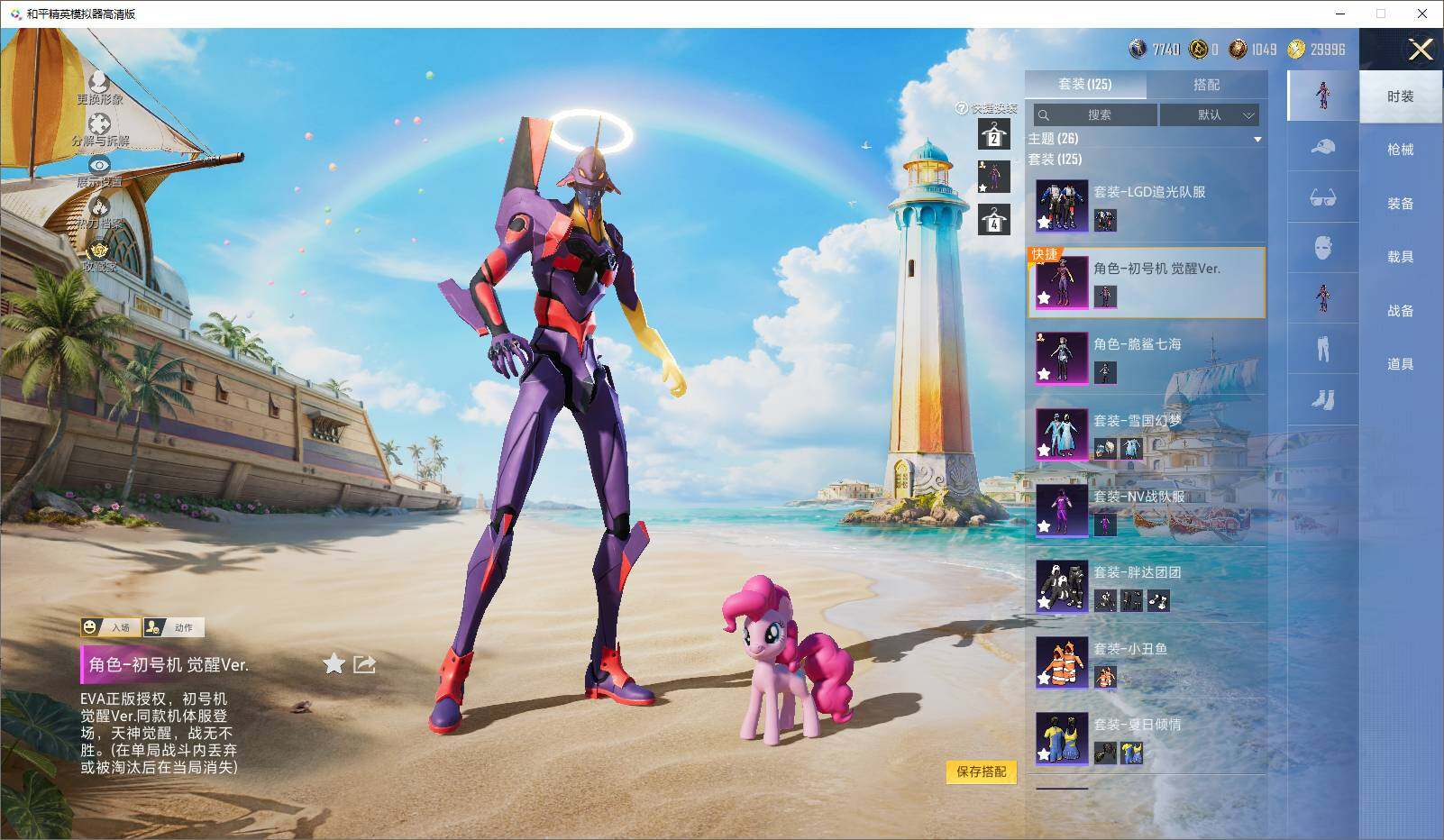Click the small piece icon under 脆鲨七海
Viewport: 1444px width, 840px height.
(x=1105, y=372)
